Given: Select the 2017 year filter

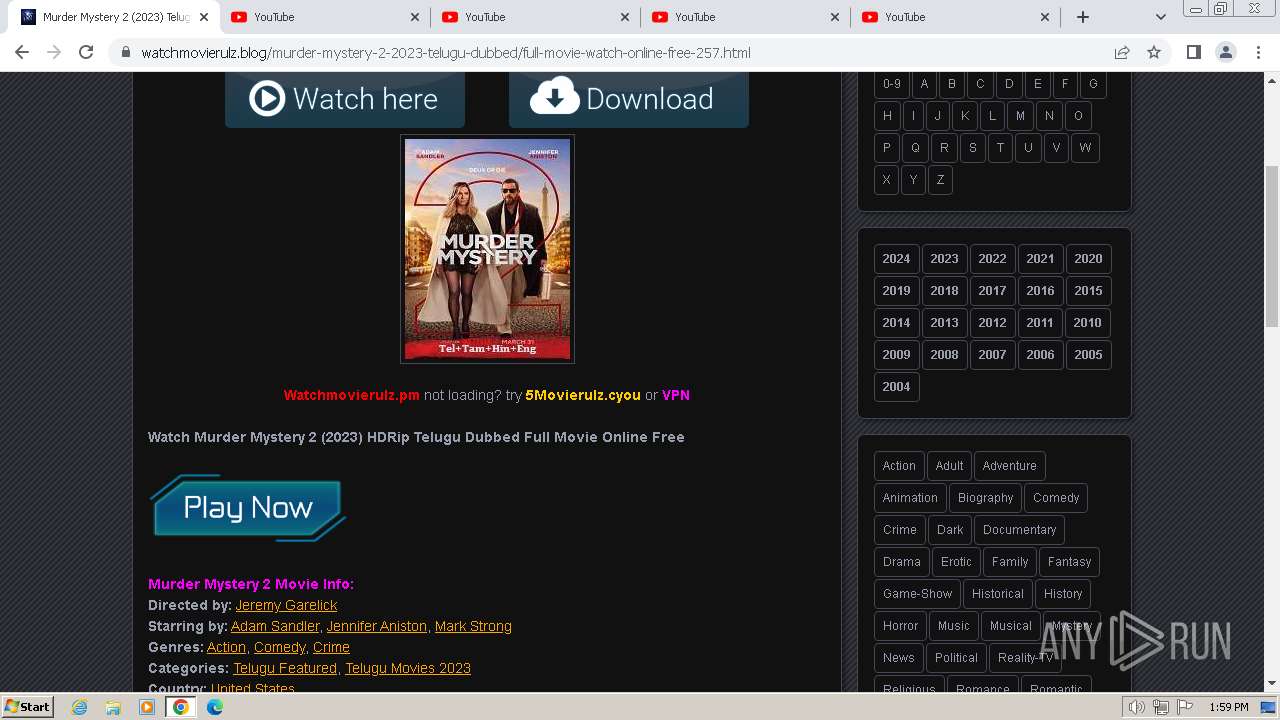Looking at the screenshot, I should (992, 291).
